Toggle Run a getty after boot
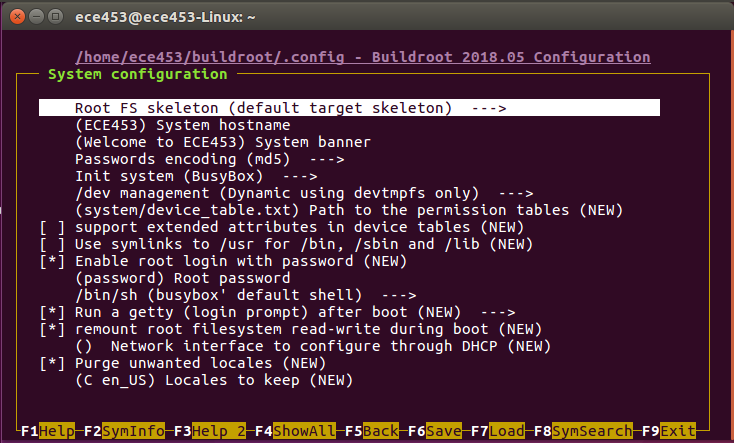Screen dimensions: 734x443 (52, 312)
